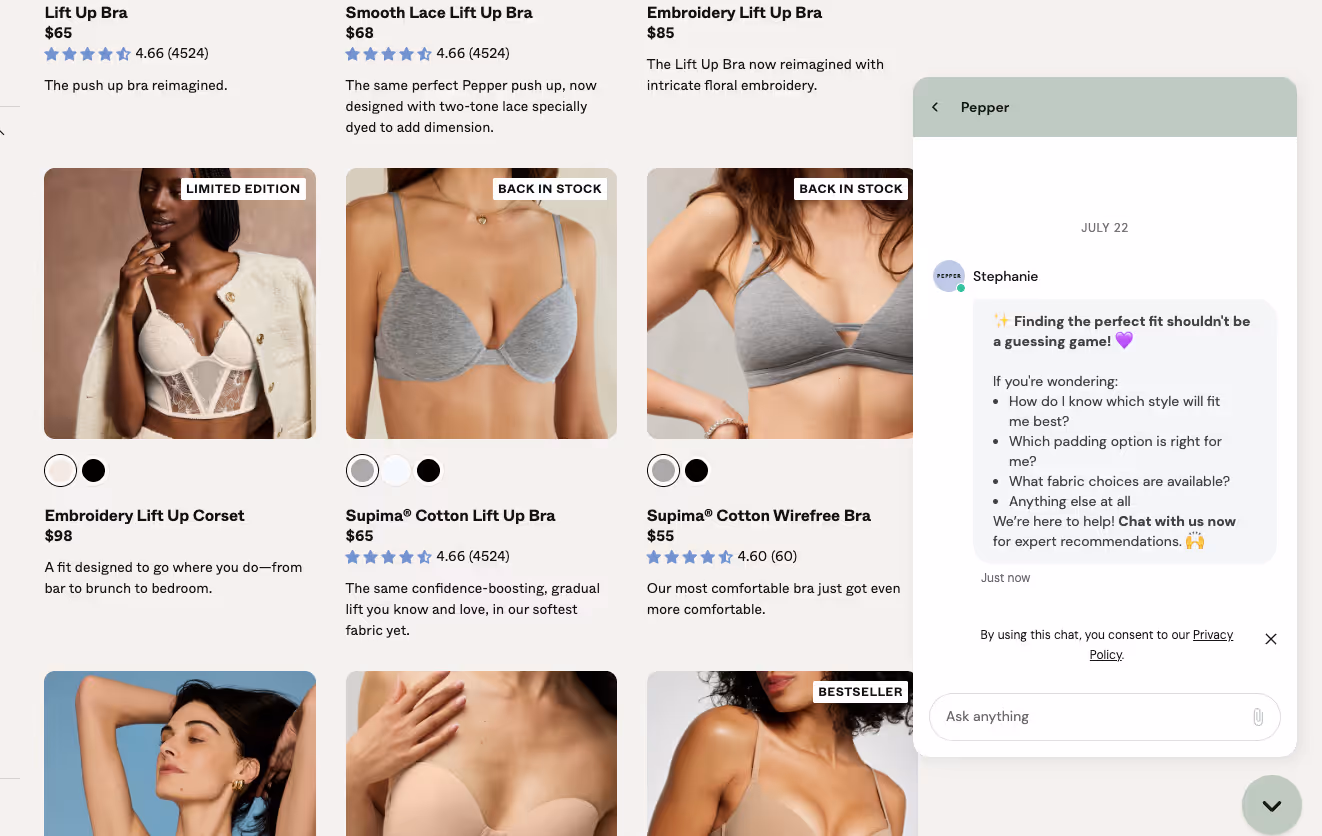Click the Bestseller product image

(782, 753)
